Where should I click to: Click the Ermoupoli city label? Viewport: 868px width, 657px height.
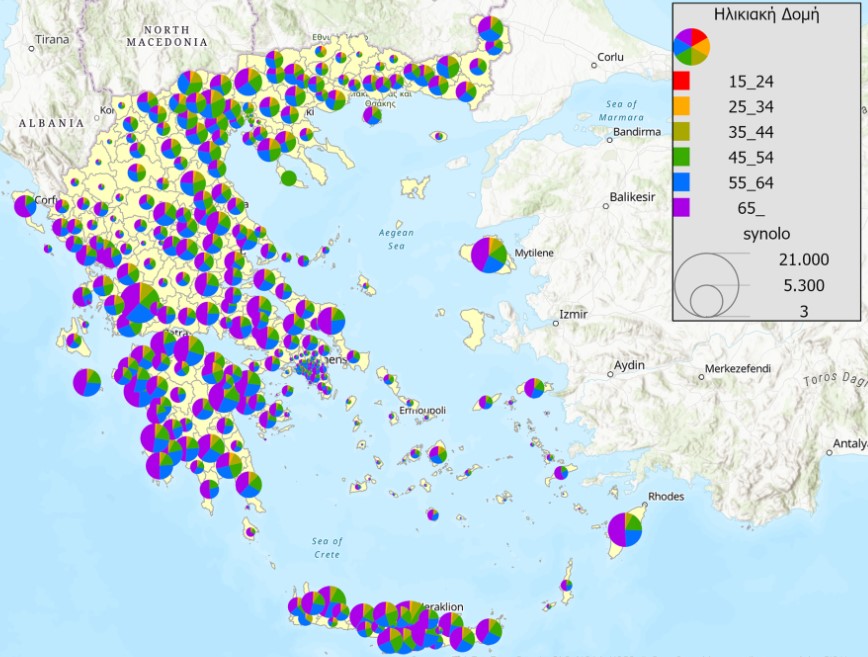point(422,410)
